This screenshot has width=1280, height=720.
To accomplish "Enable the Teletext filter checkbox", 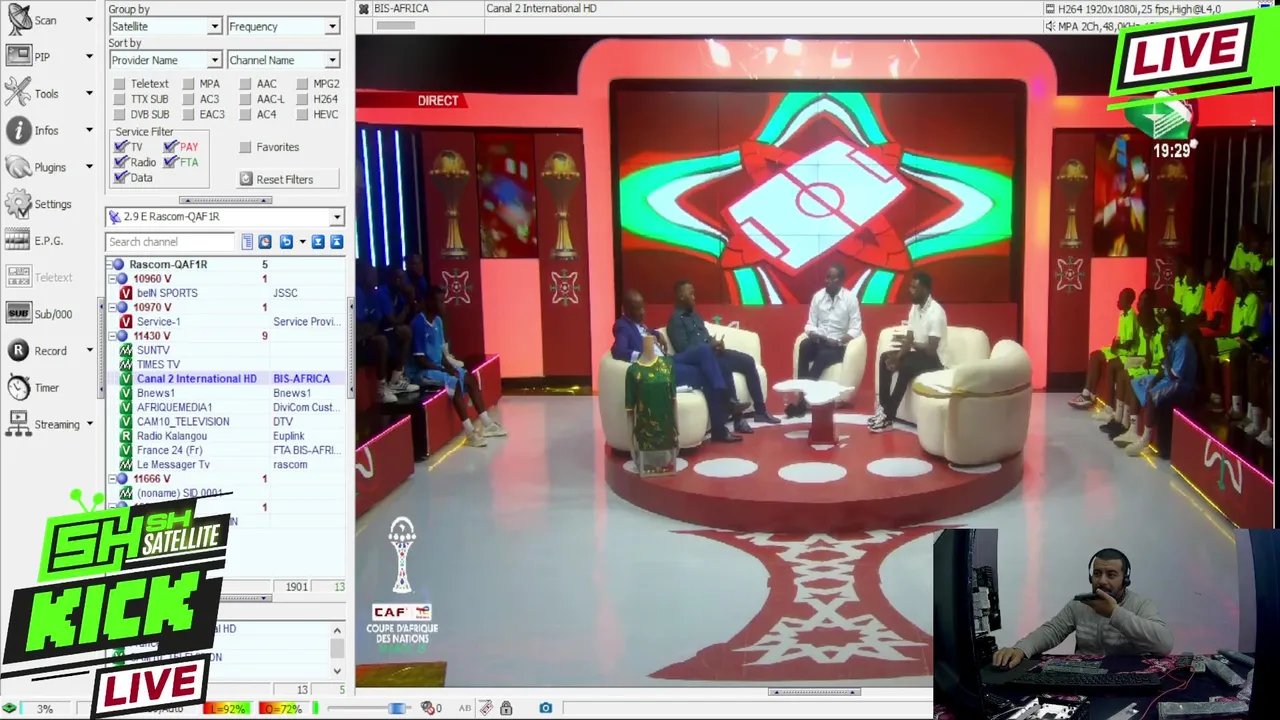I will [x=120, y=84].
